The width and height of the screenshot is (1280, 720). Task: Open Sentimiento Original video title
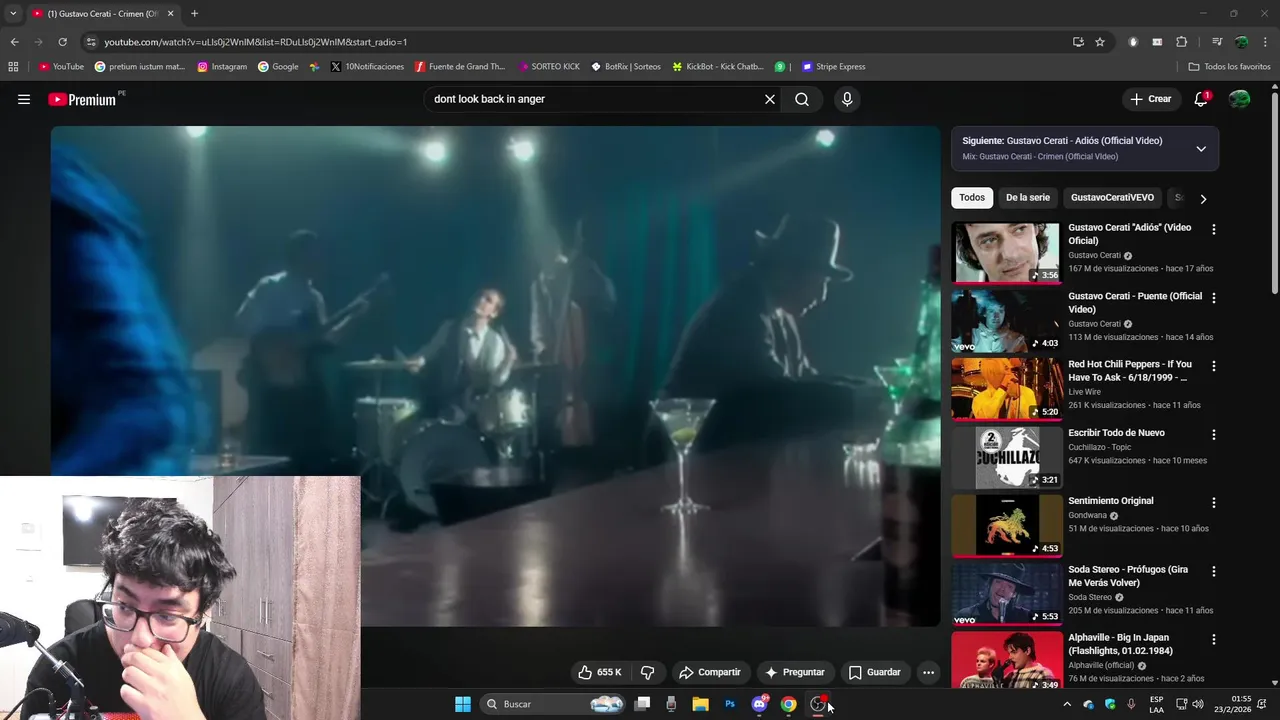(x=1111, y=501)
